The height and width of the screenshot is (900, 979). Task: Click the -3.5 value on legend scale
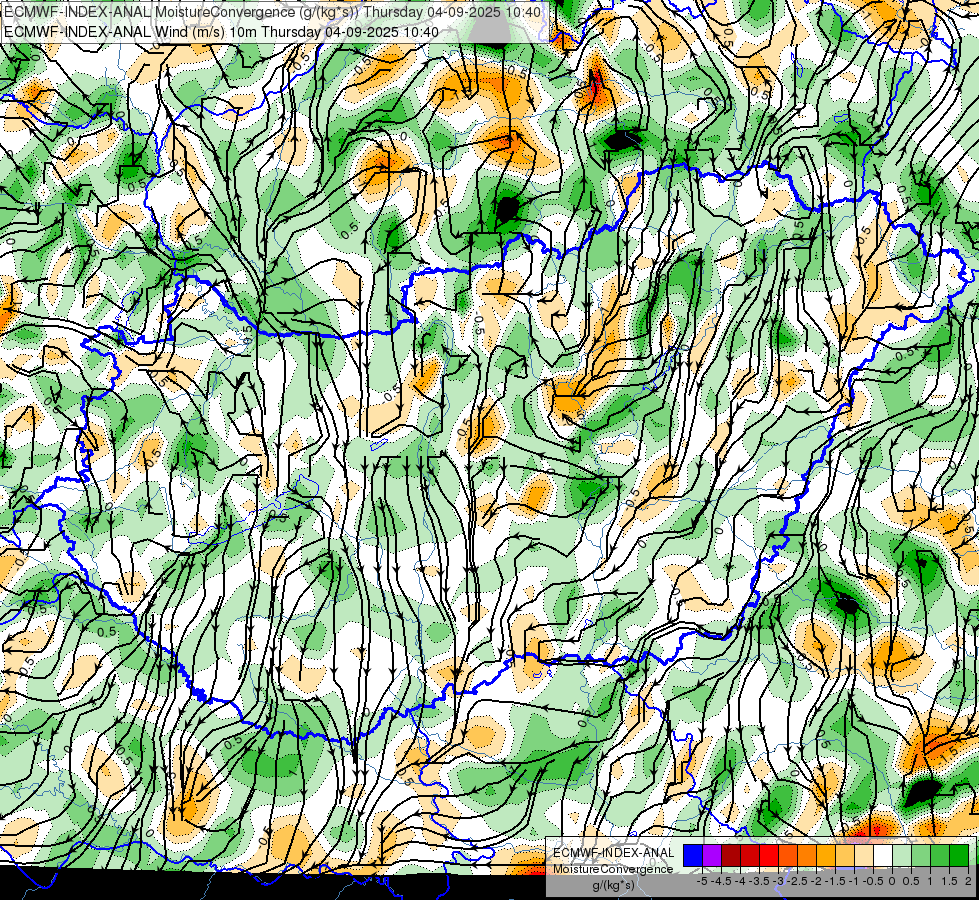pos(759,881)
